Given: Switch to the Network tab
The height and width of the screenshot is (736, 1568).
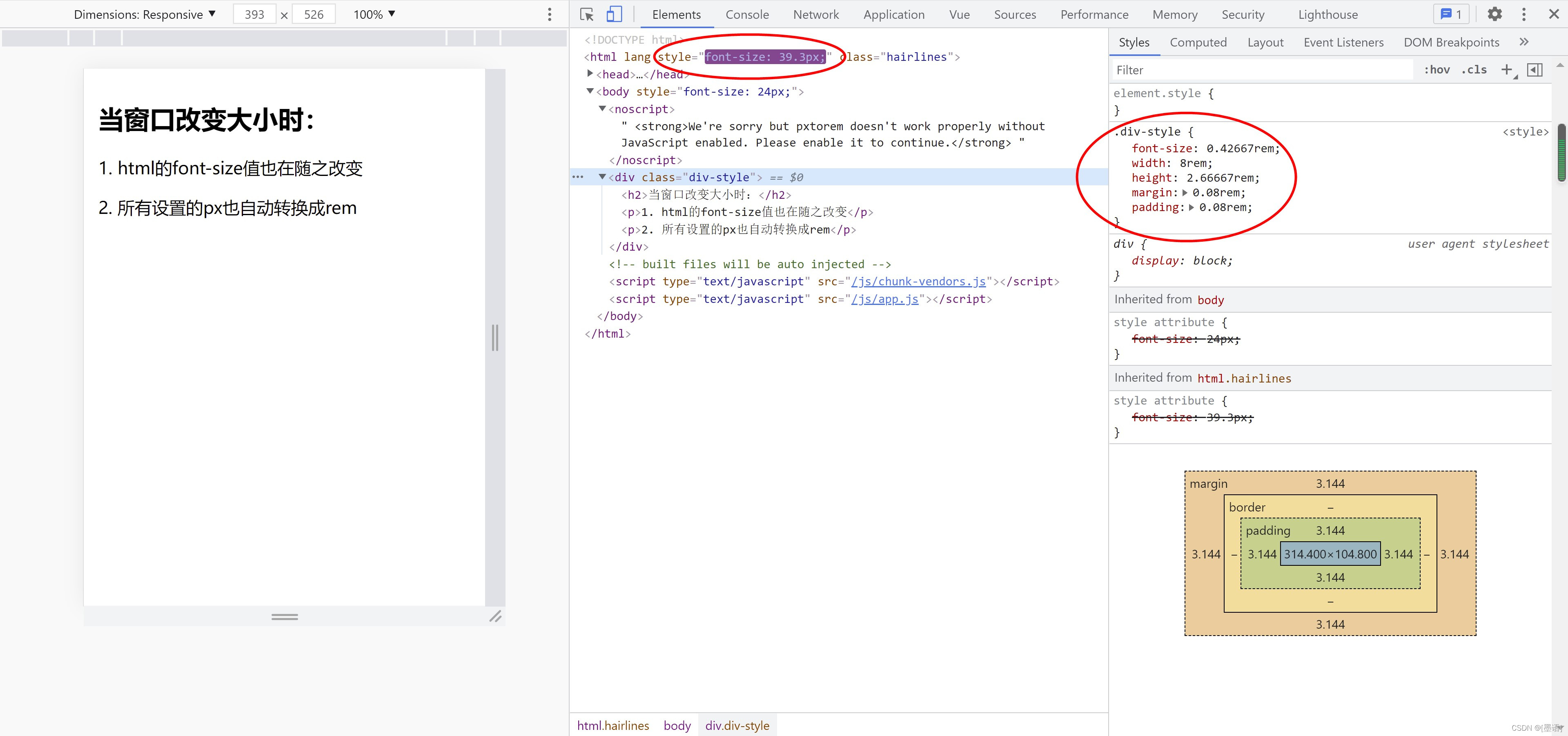Looking at the screenshot, I should pos(816,15).
